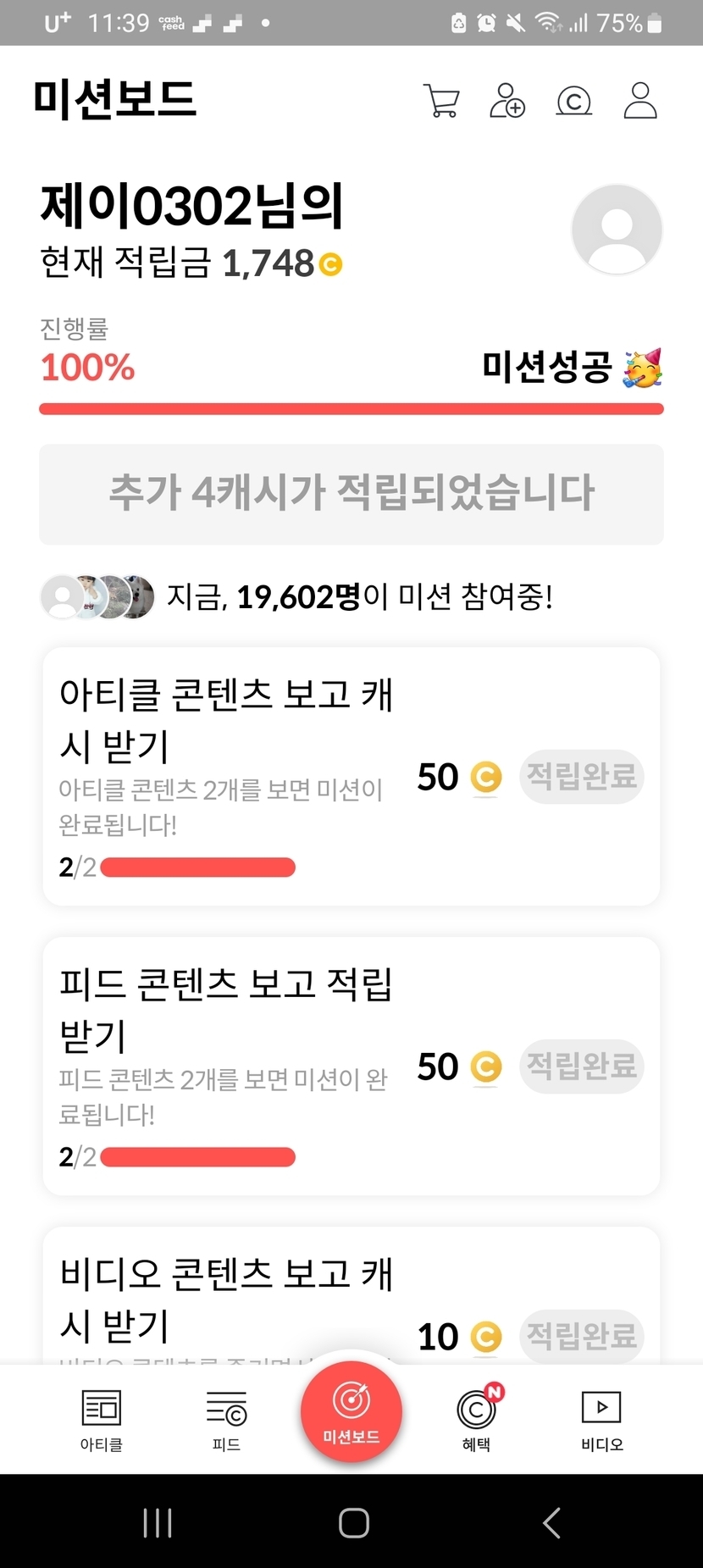The height and width of the screenshot is (1568, 703).
Task: Tap the overall 100% progress bar
Action: pos(351,410)
